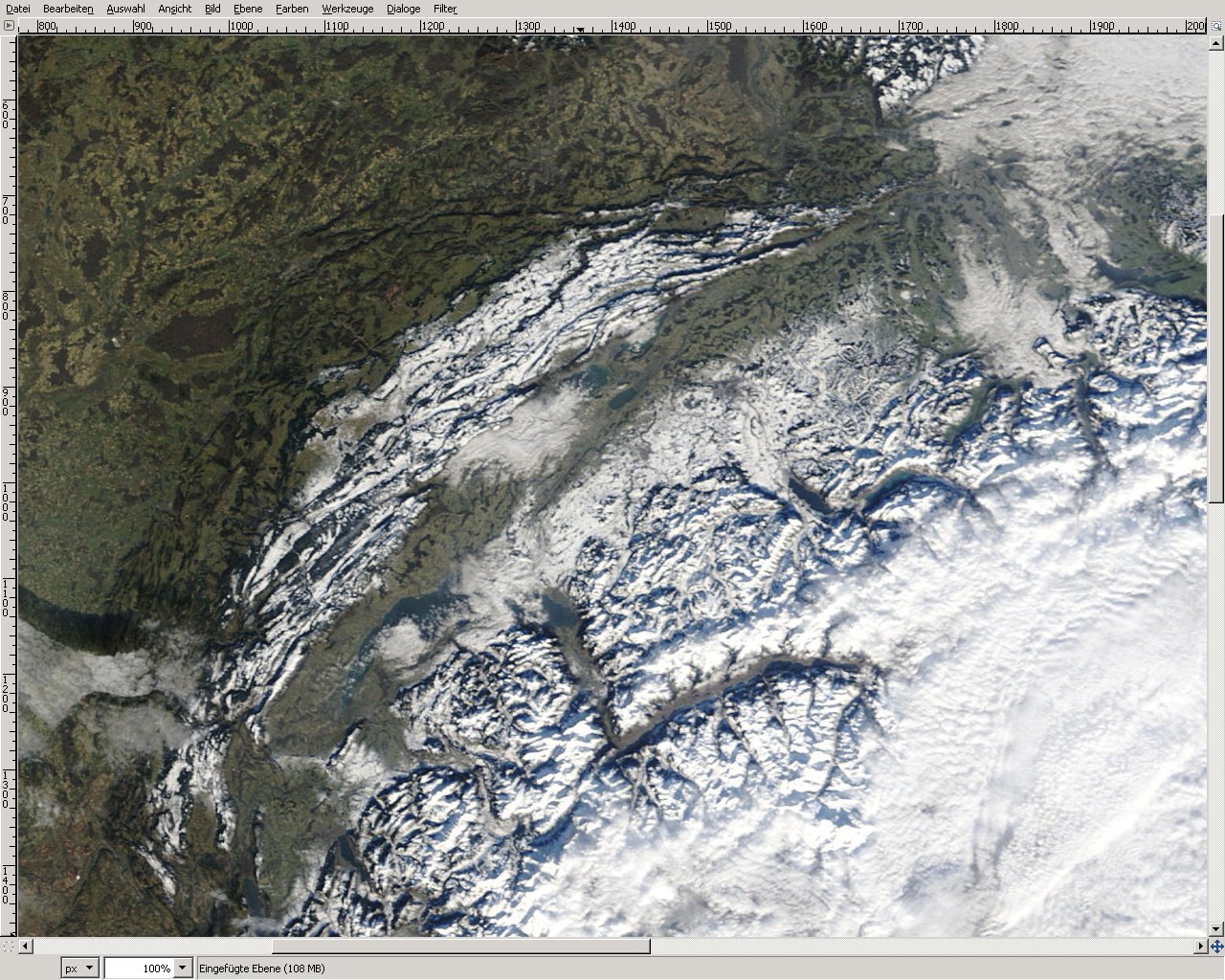Expand the 100% zoom dropdown arrow
The height and width of the screenshot is (980, 1225).
(183, 969)
